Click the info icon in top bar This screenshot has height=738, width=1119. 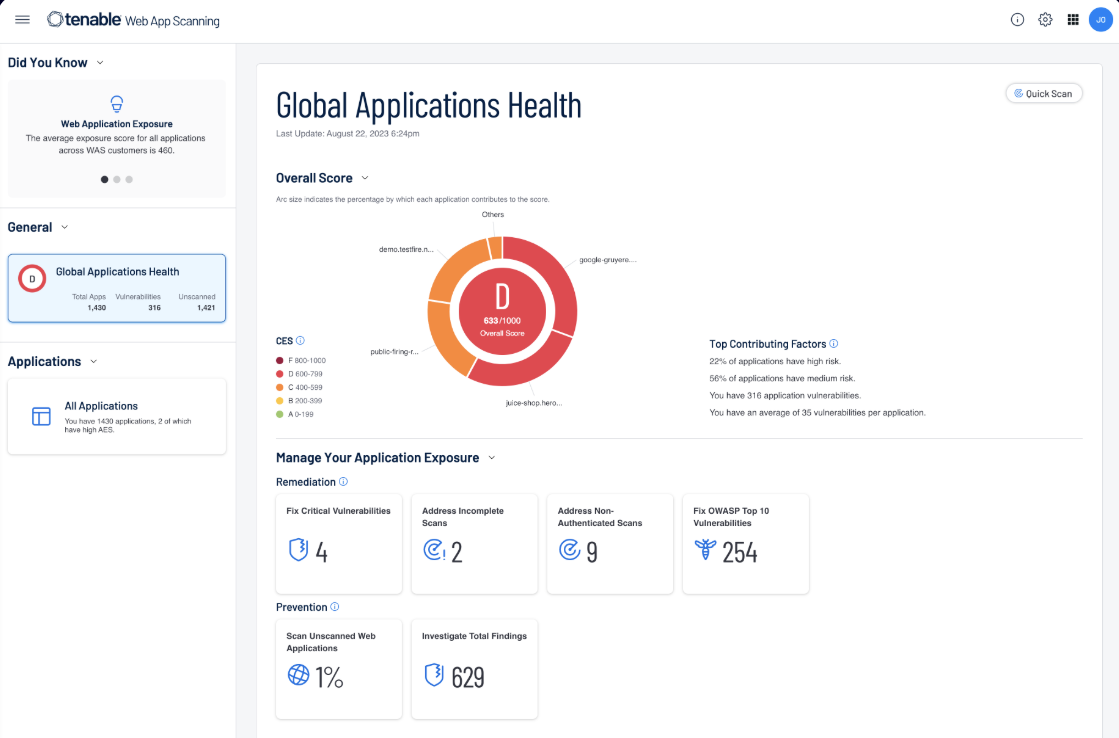click(x=1017, y=20)
